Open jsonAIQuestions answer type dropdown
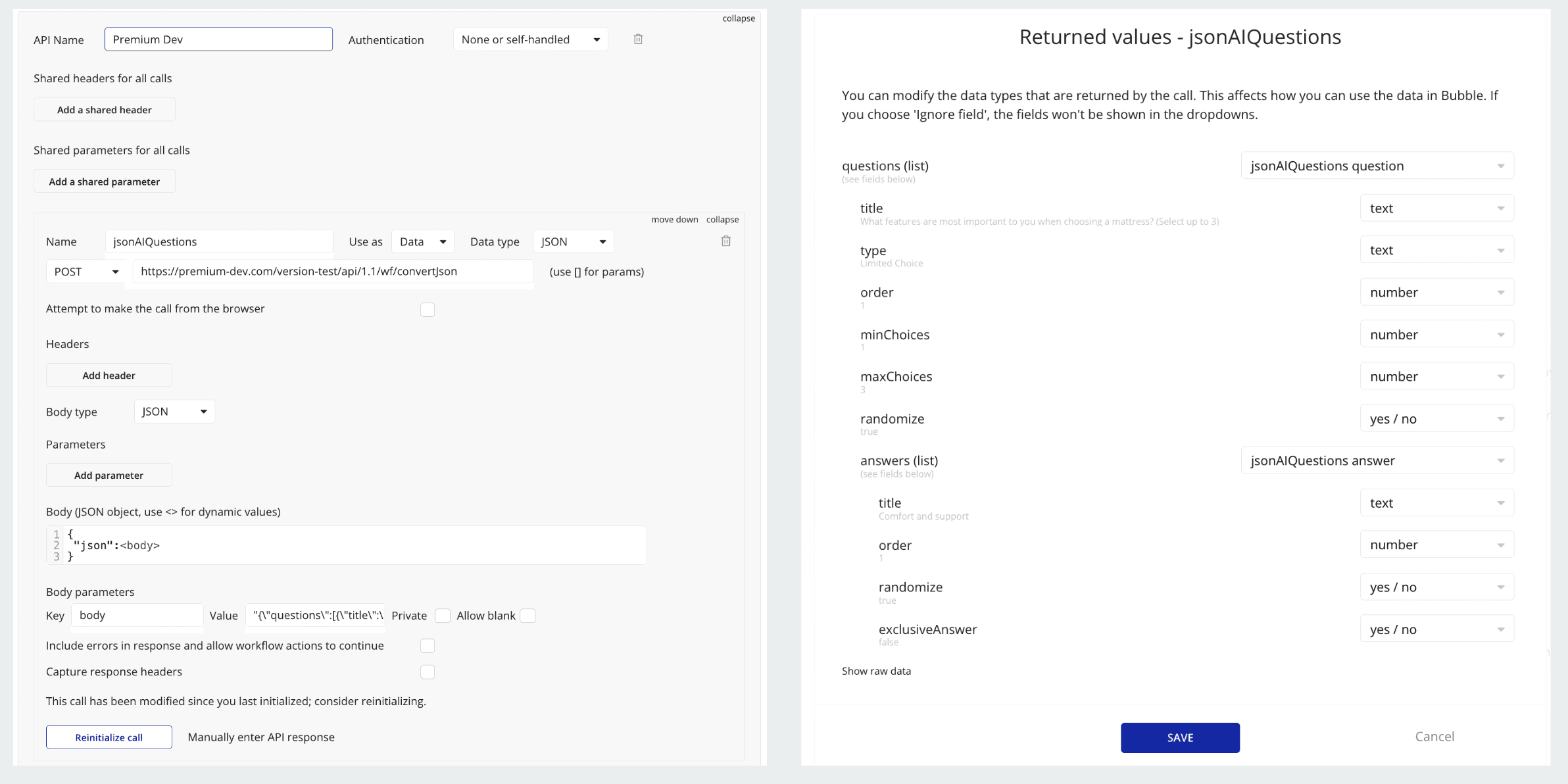Viewport: 1568px width, 784px height. pyautogui.click(x=1377, y=460)
